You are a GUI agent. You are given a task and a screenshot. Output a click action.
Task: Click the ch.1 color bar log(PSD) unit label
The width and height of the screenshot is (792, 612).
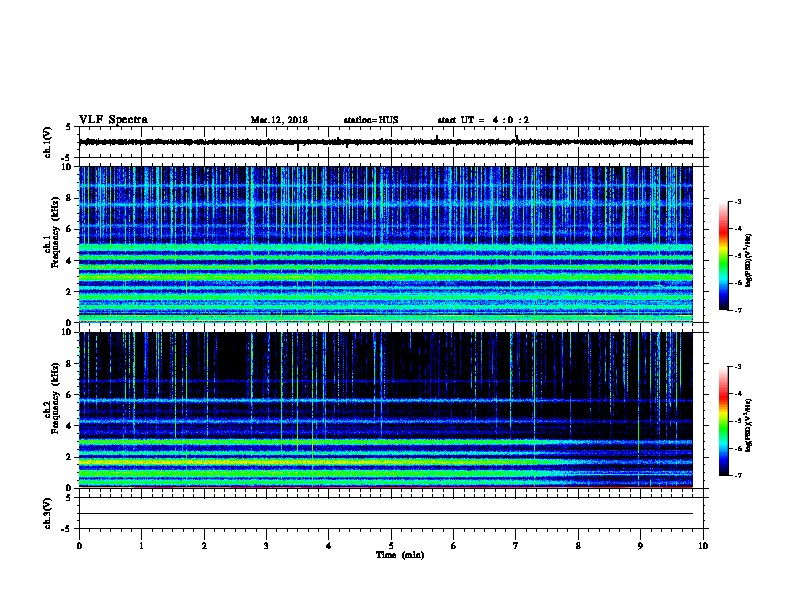click(749, 260)
